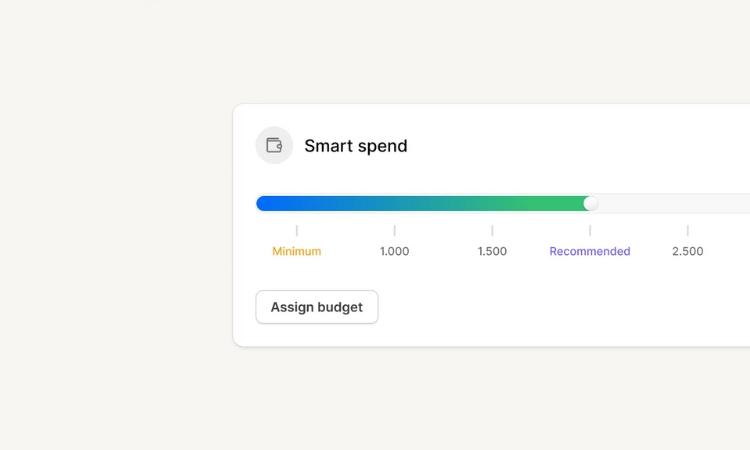Select the 2.500 budget label
The width and height of the screenshot is (750, 450).
click(x=687, y=251)
